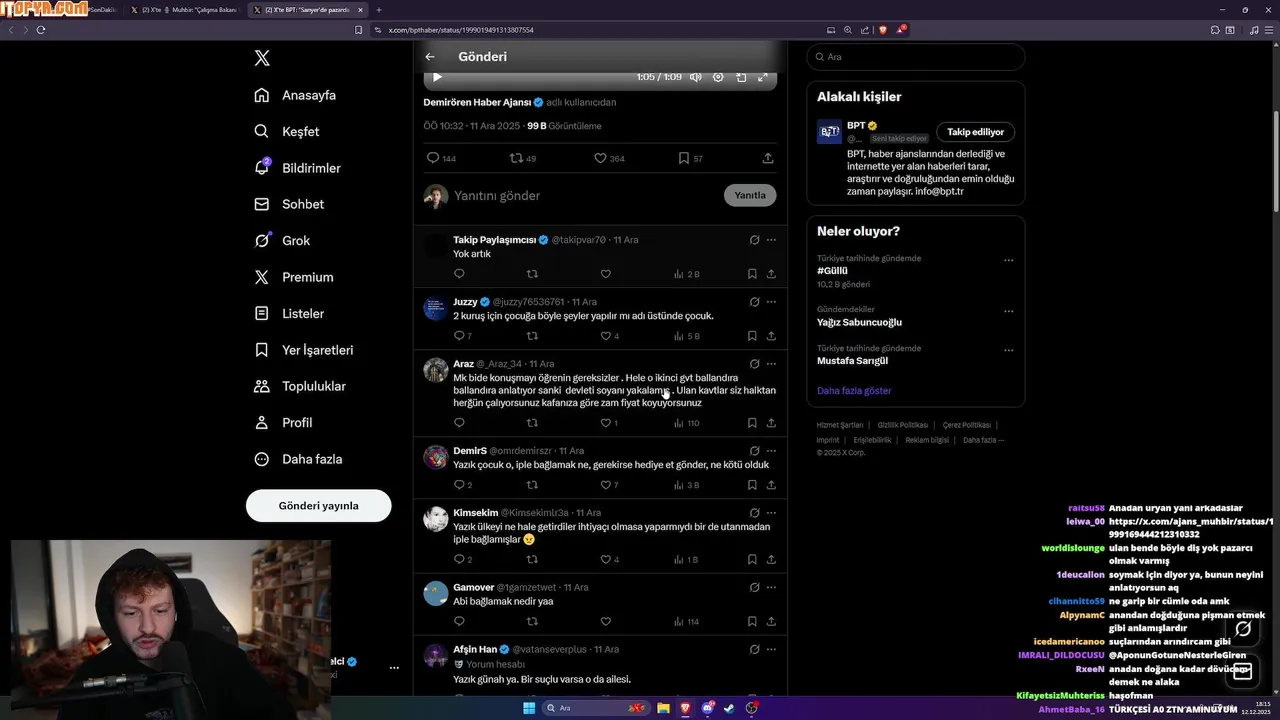Play the video
The height and width of the screenshot is (720, 1280).
(x=437, y=77)
